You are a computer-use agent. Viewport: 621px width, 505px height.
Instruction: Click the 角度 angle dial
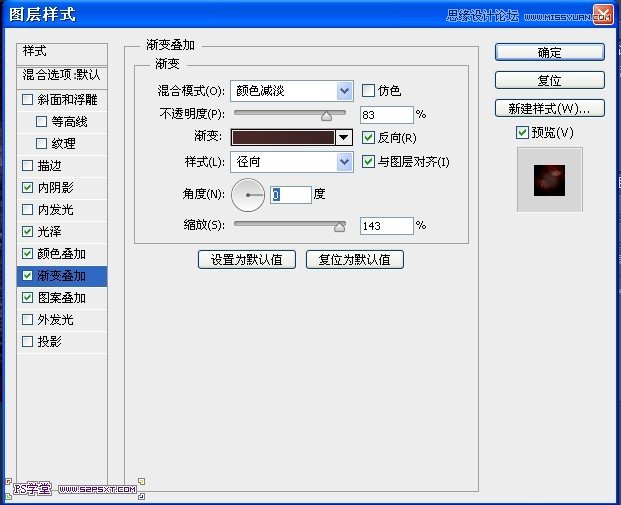[248, 195]
